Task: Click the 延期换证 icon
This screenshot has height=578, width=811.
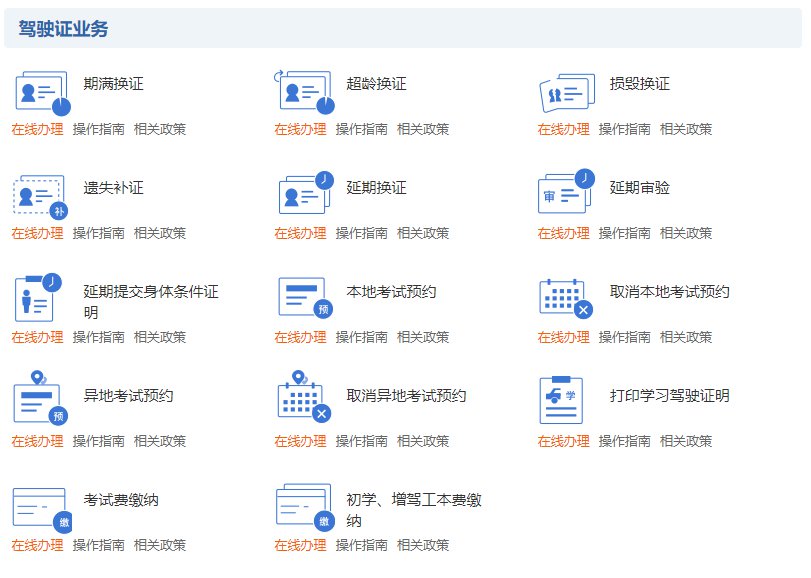Action: point(305,193)
